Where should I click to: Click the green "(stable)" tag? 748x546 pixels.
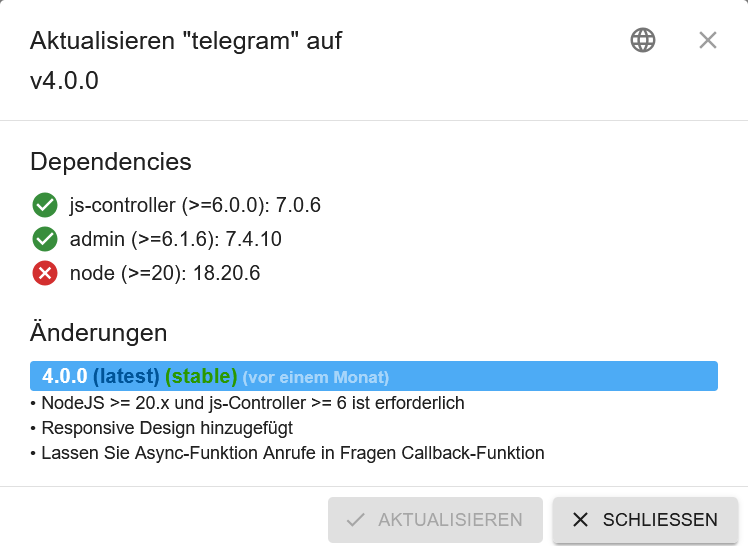point(201,376)
